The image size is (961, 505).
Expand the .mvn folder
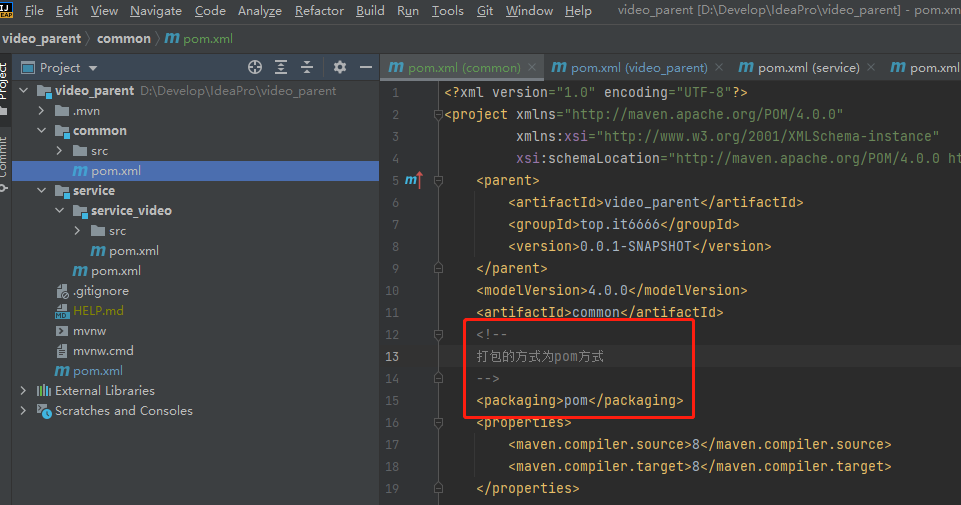pos(42,111)
